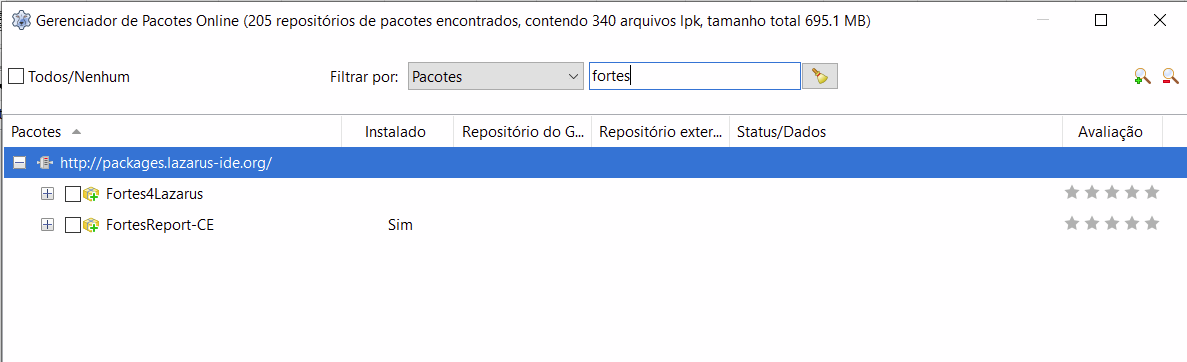Click the gear icon in window title bar

coord(23,20)
